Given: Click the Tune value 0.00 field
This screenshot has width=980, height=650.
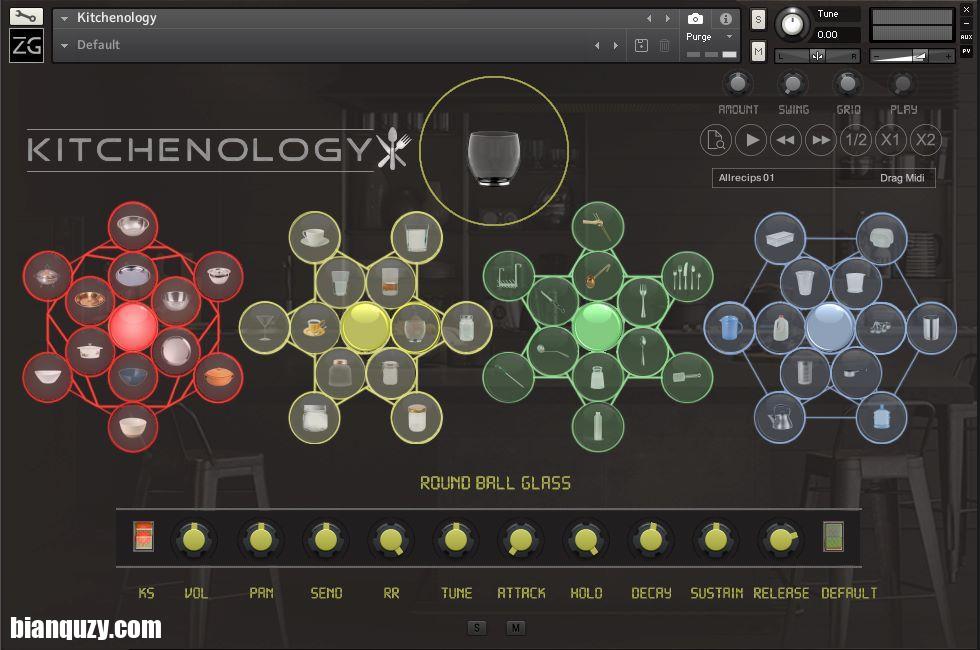Looking at the screenshot, I should (x=836, y=35).
